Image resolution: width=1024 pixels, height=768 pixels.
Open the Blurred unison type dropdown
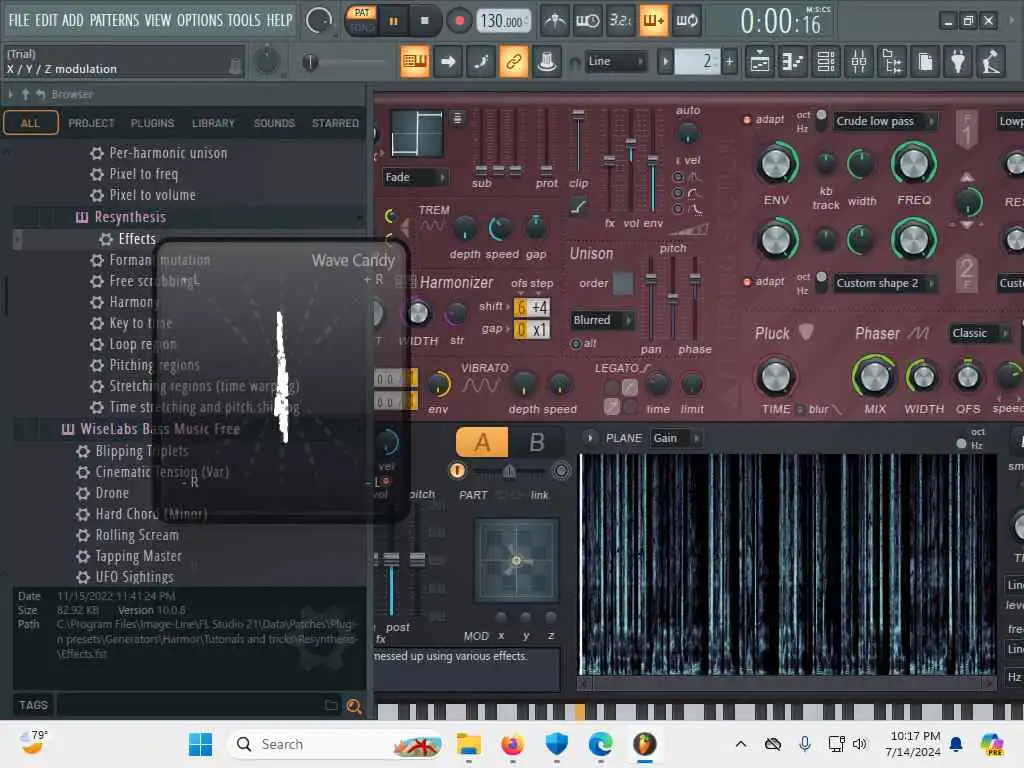point(602,320)
